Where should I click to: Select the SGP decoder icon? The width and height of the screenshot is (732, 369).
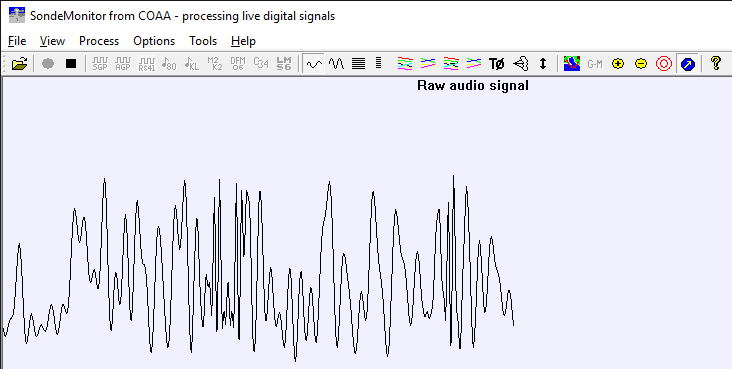coord(100,64)
